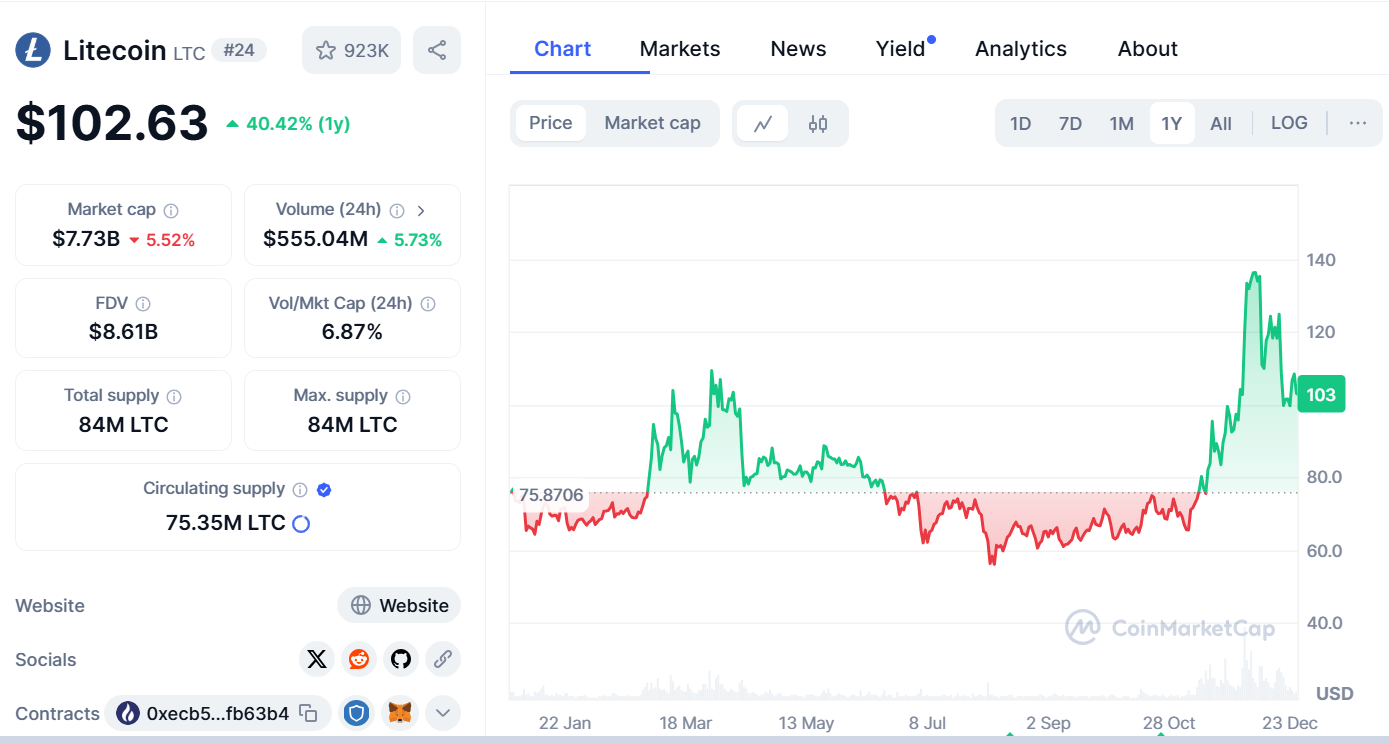Select the Market cap chart toggle

pyautogui.click(x=652, y=123)
